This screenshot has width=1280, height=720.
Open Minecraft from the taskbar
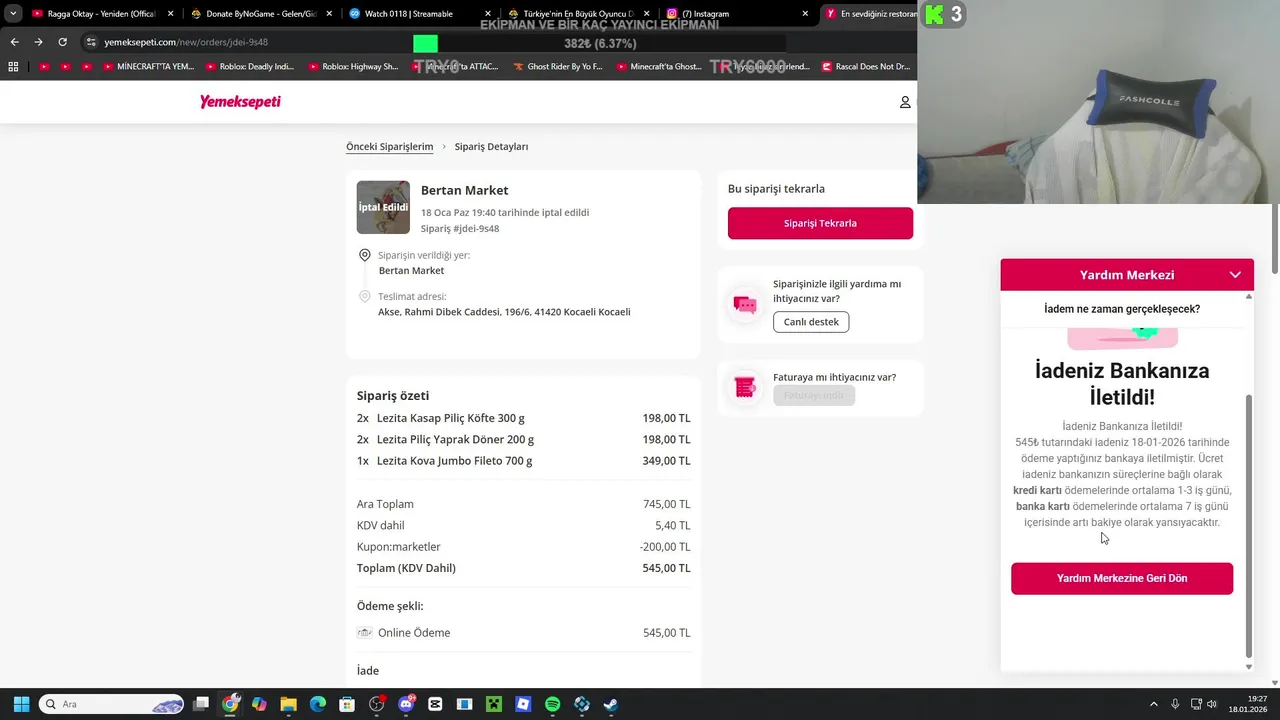[494, 704]
